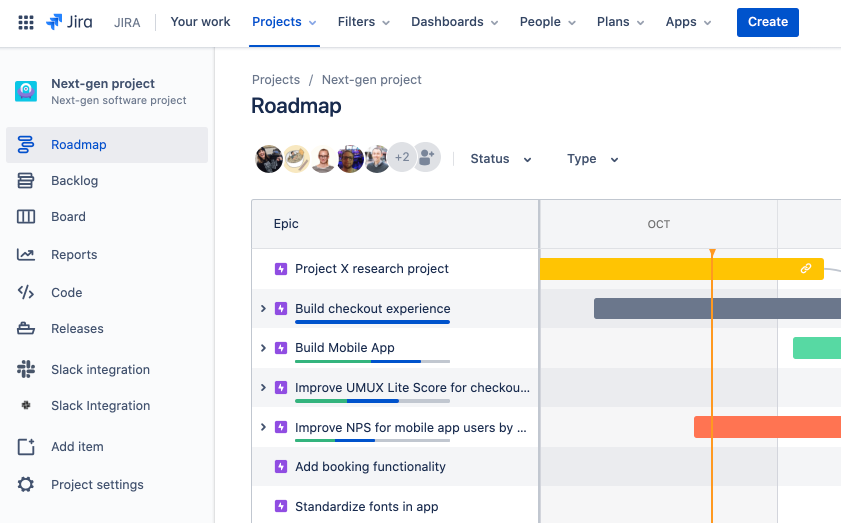This screenshot has width=841, height=523.
Task: Open the Filters menu
Action: 363,22
